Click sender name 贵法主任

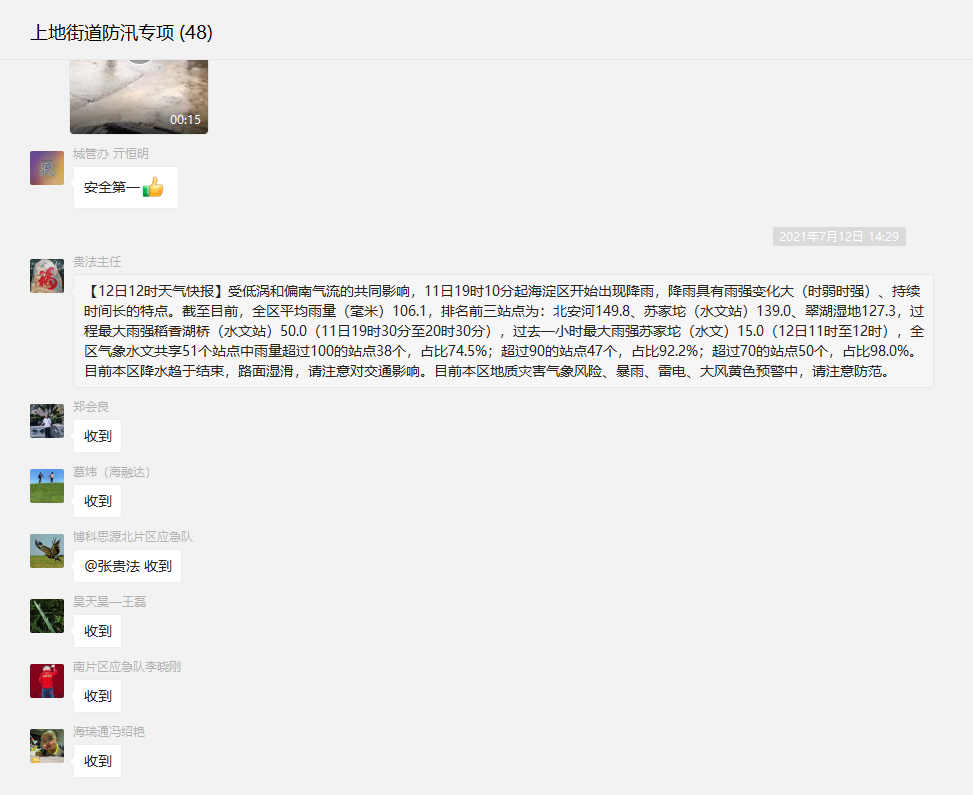(97, 261)
